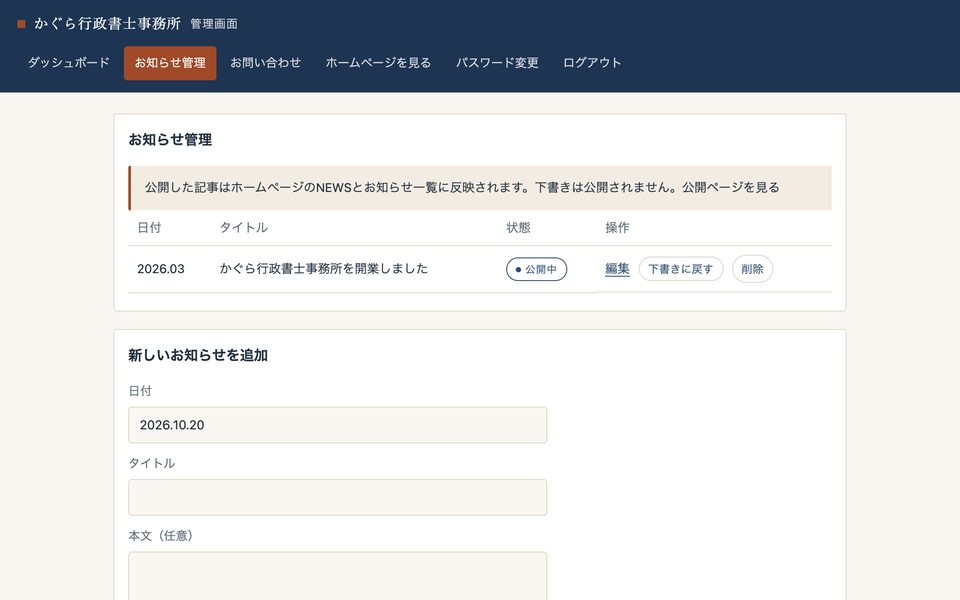The image size is (960, 600).
Task: Click the date cell 2026.03
Action: tap(160, 269)
